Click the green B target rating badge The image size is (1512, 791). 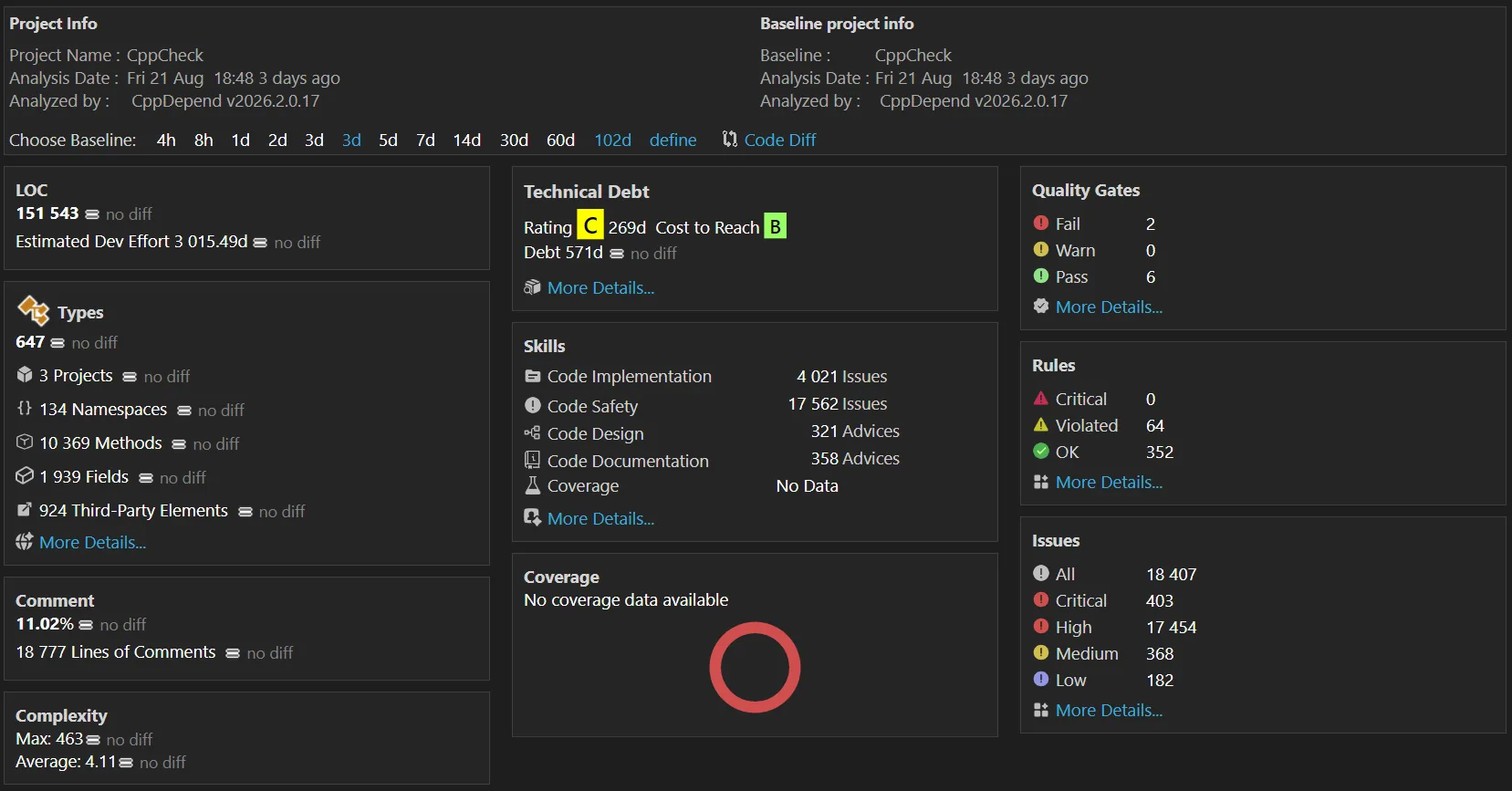point(775,225)
